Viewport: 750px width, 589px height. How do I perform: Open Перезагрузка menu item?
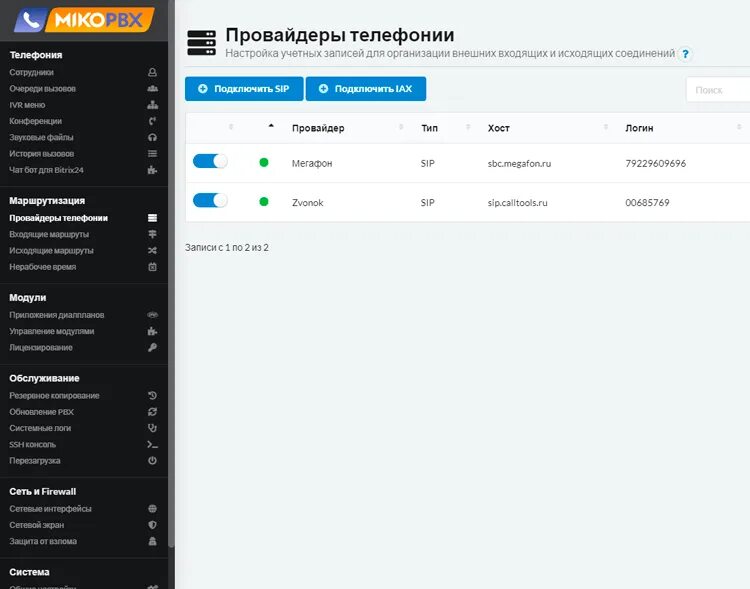35,461
